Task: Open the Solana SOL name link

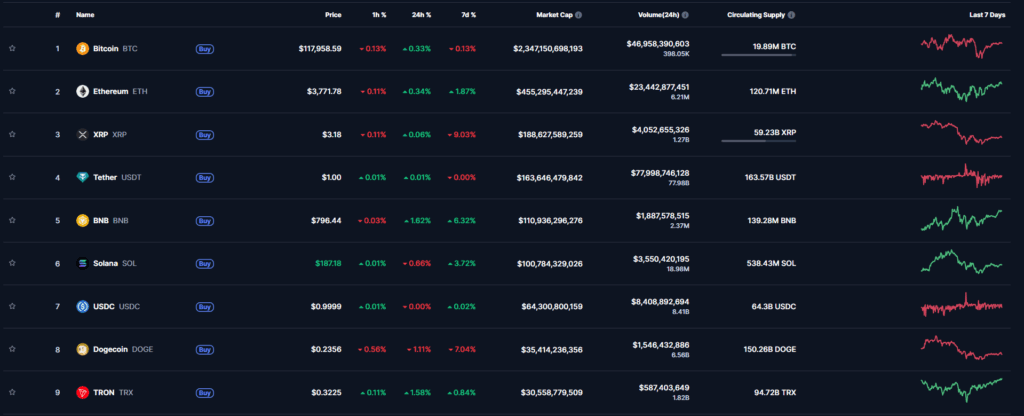Action: (x=115, y=263)
